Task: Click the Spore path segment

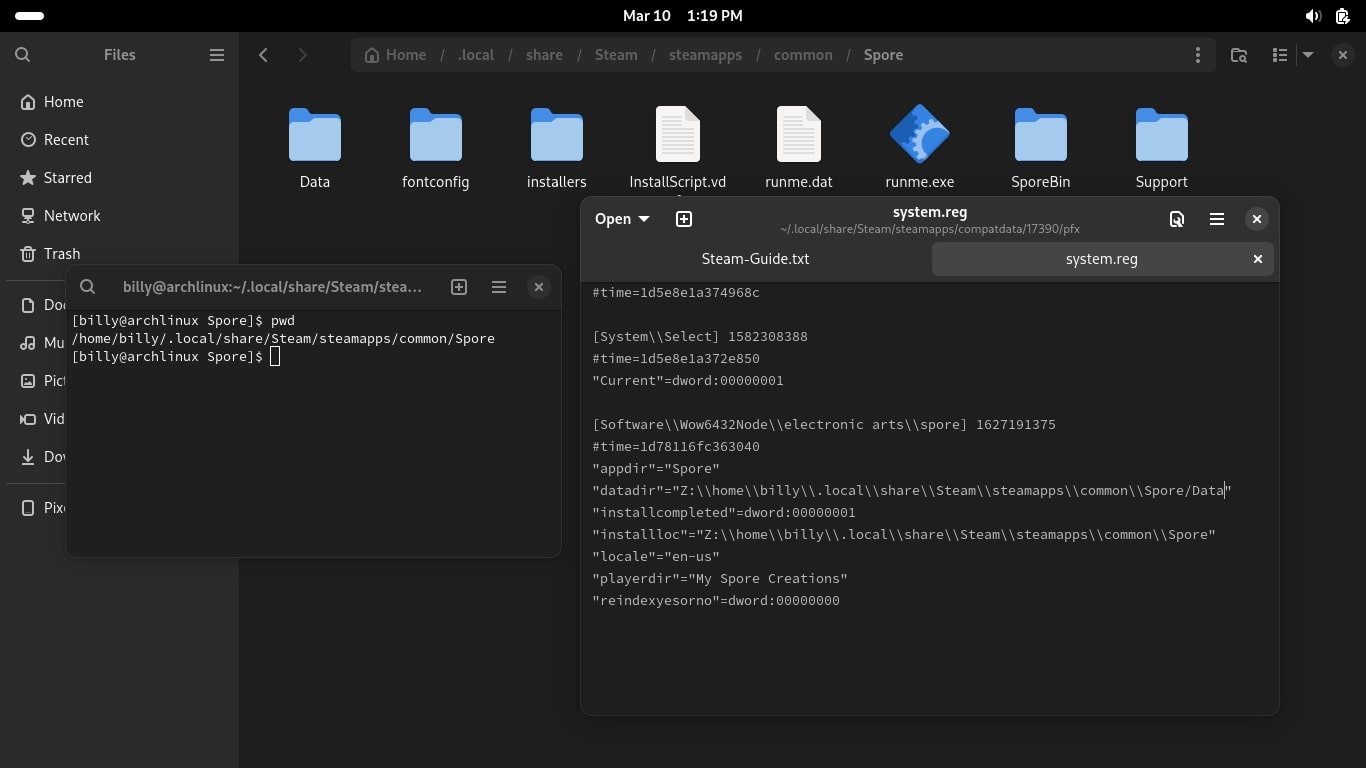Action: pos(883,55)
